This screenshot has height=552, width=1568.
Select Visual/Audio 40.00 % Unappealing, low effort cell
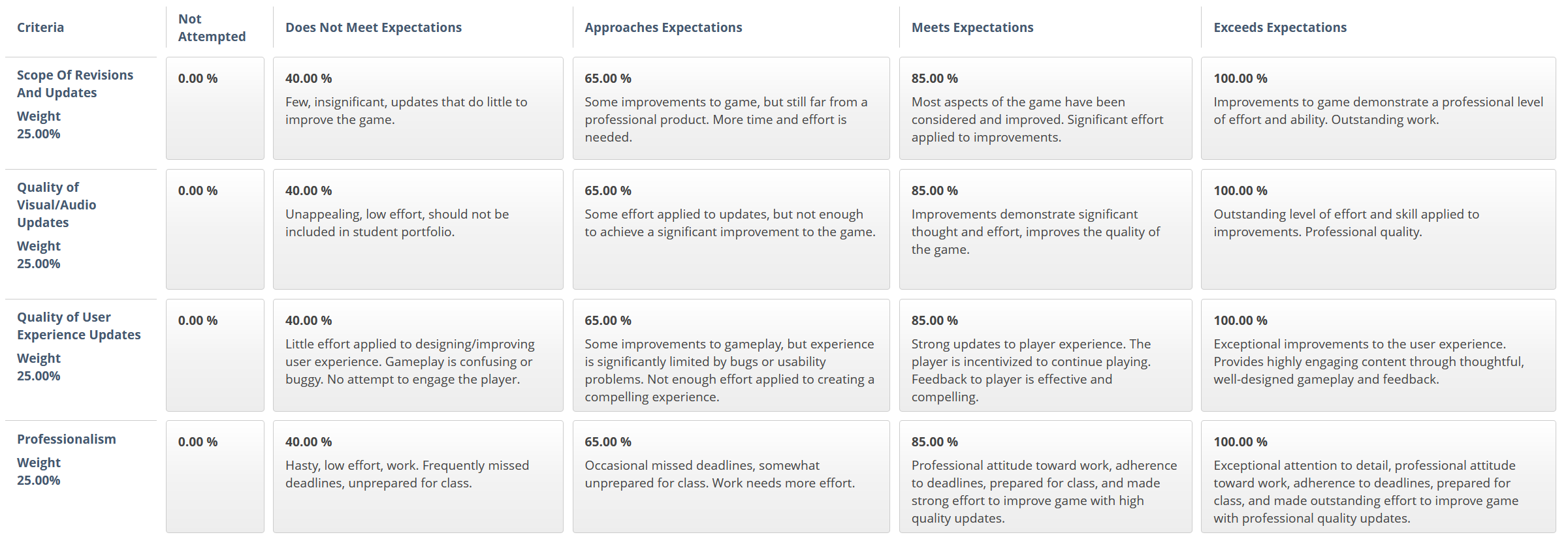click(x=418, y=229)
